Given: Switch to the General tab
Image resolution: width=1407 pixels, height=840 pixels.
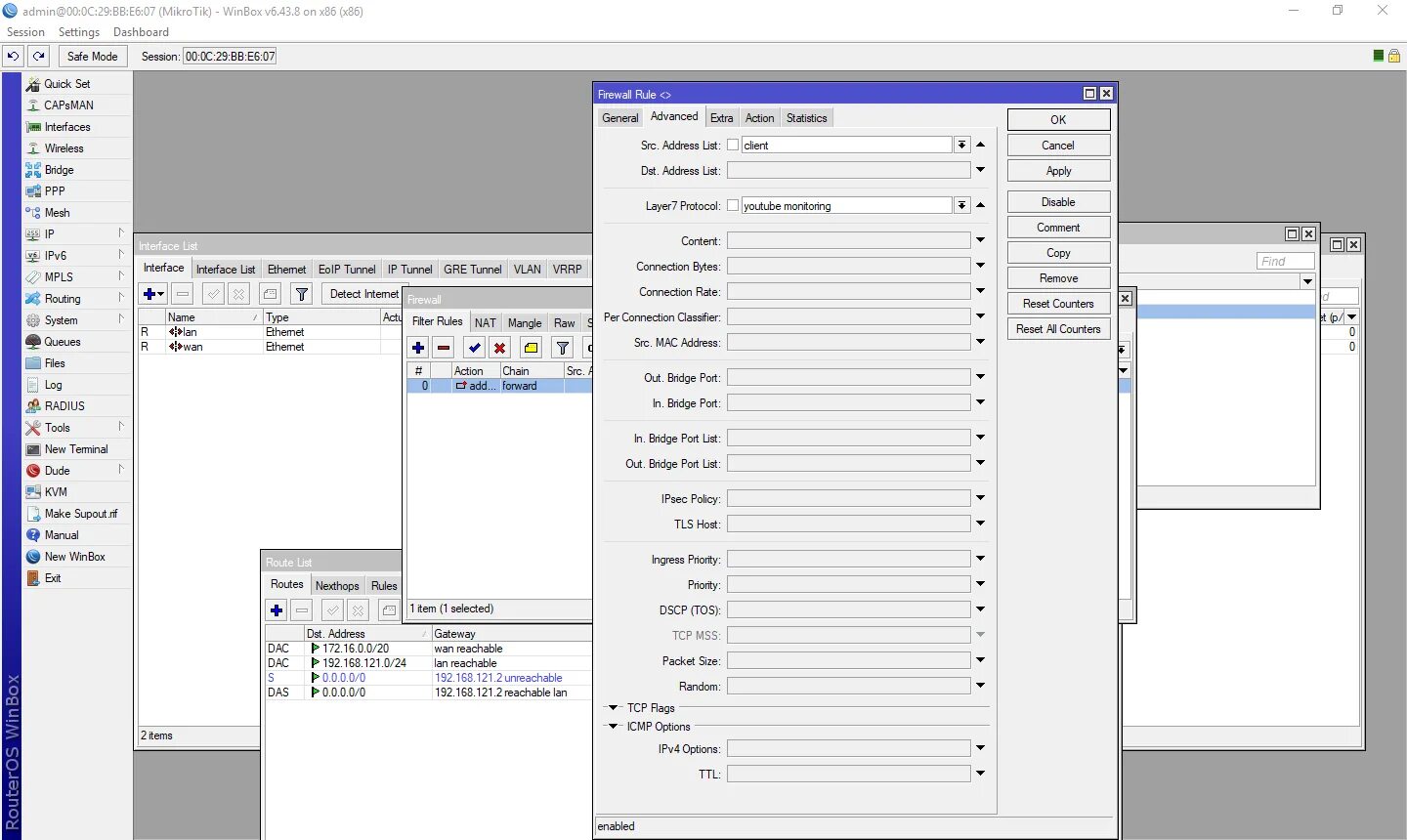Looking at the screenshot, I should pyautogui.click(x=620, y=118).
